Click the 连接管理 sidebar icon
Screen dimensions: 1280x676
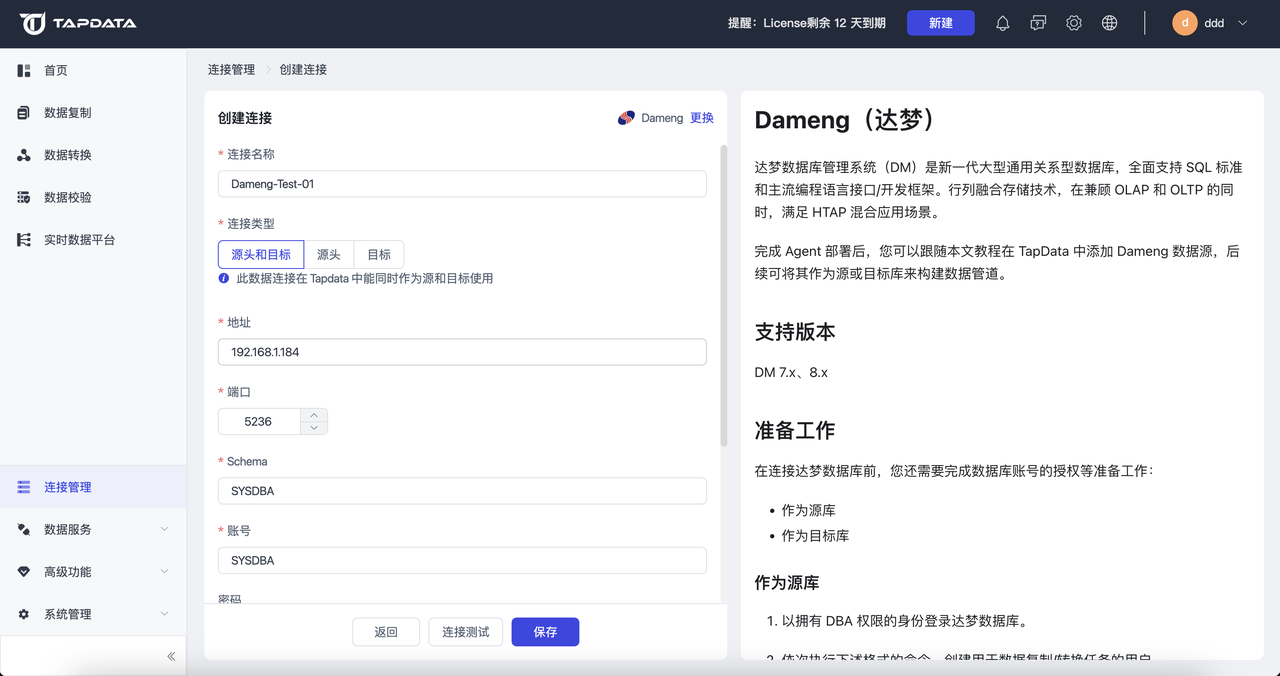pyautogui.click(x=24, y=487)
